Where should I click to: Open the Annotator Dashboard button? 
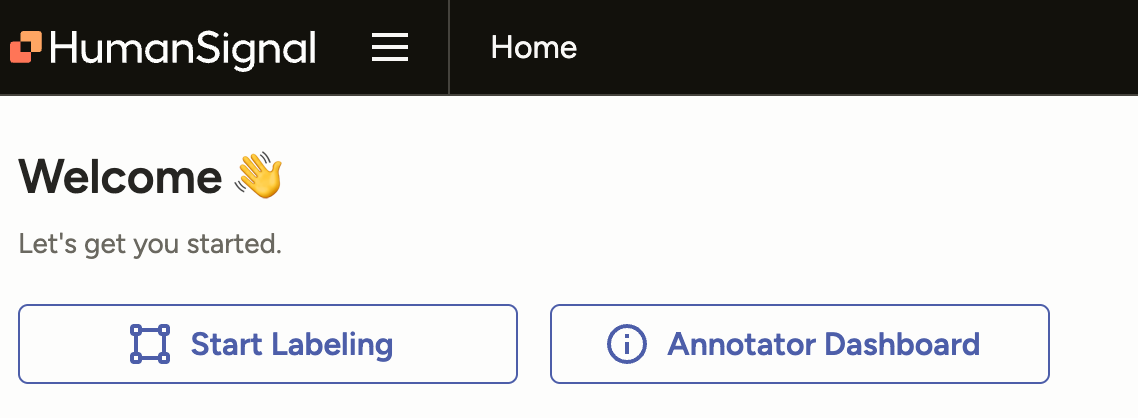point(799,344)
